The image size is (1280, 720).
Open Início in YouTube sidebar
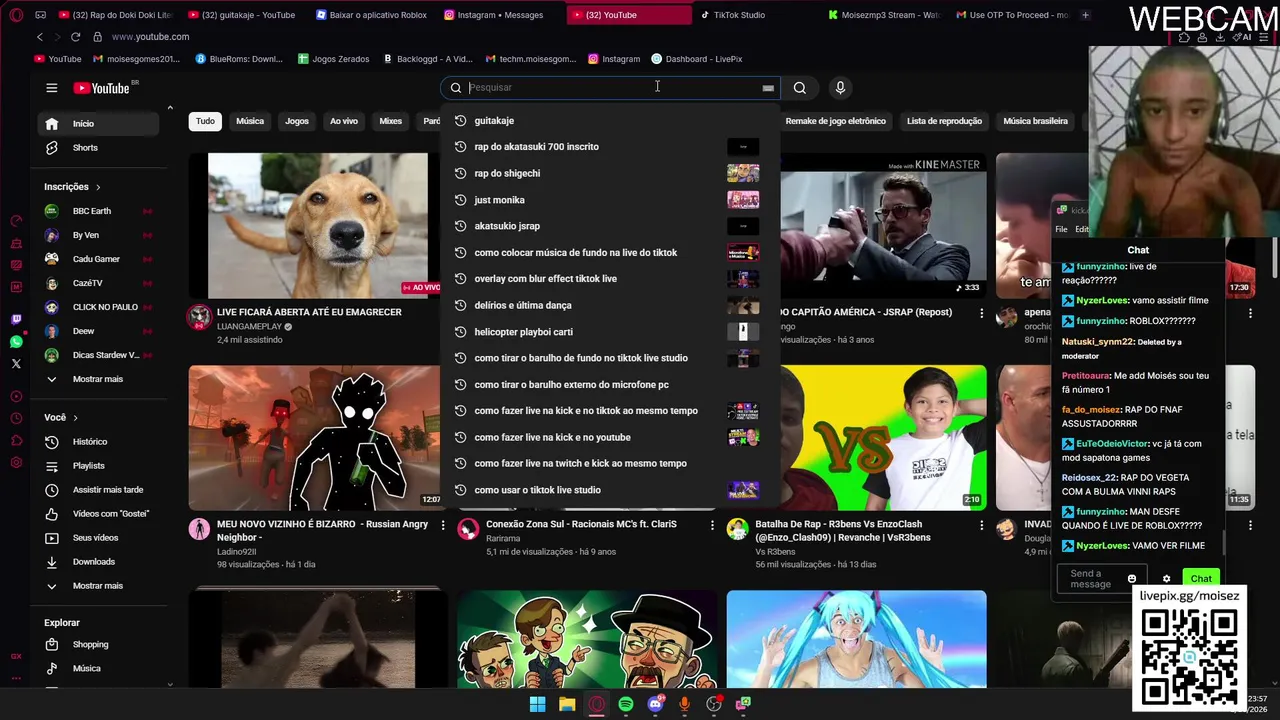(x=97, y=124)
